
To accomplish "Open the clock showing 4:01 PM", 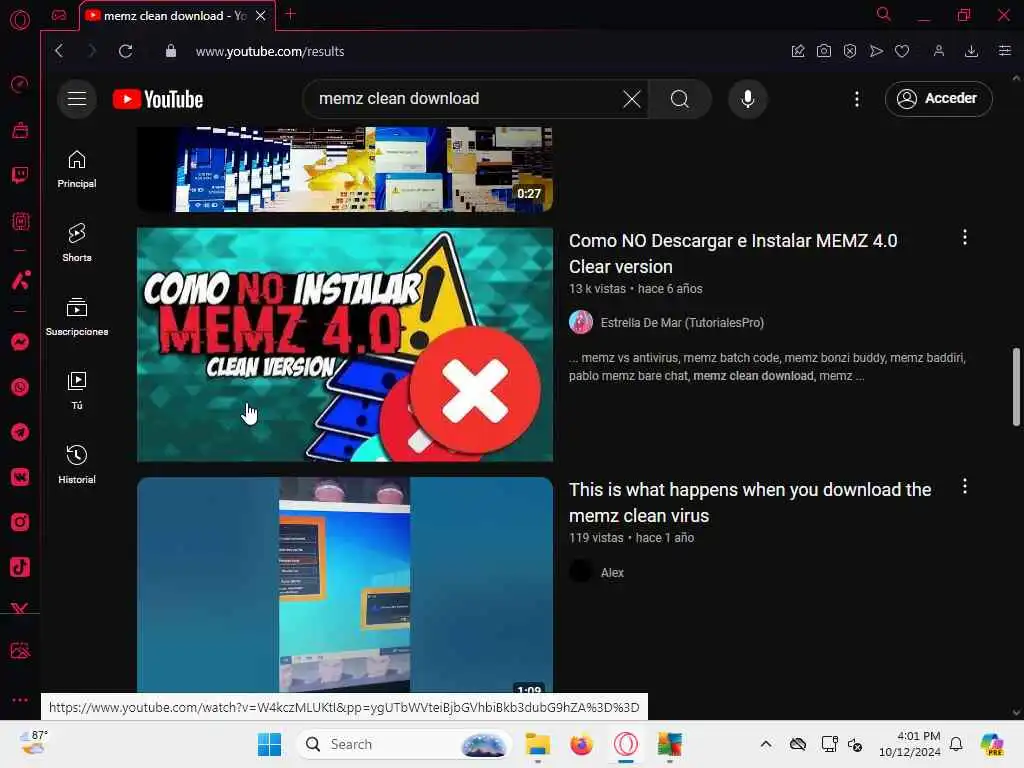I will pyautogui.click(x=909, y=744).
